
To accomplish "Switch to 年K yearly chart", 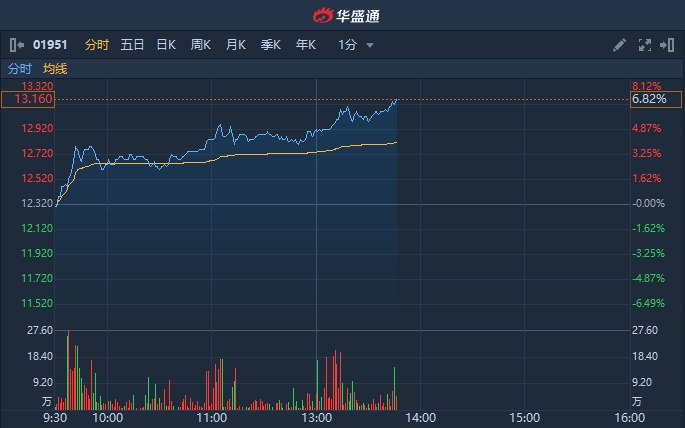I will 306,45.
